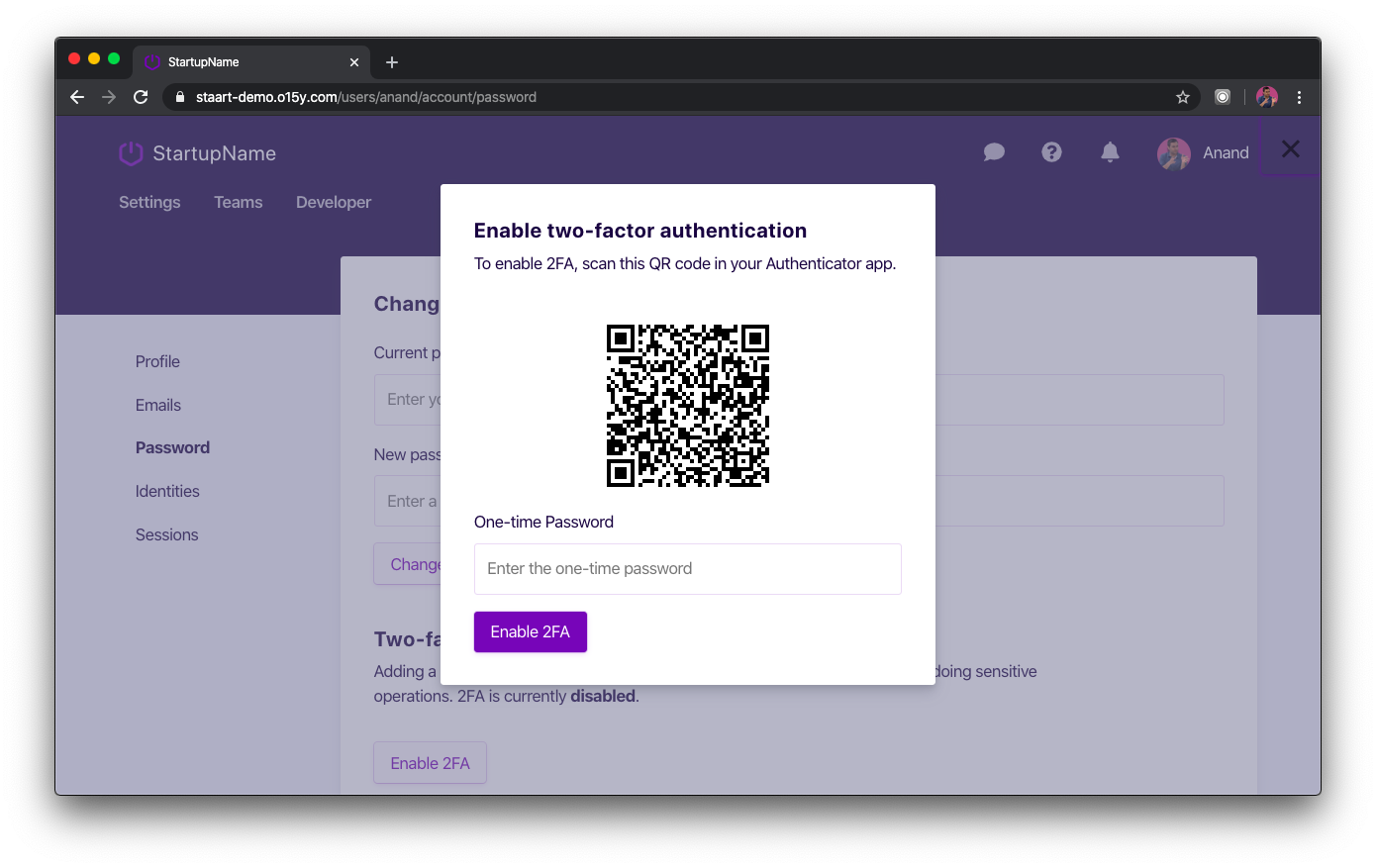1376x868 pixels.
Task: Open notifications bell icon
Action: point(1110,152)
